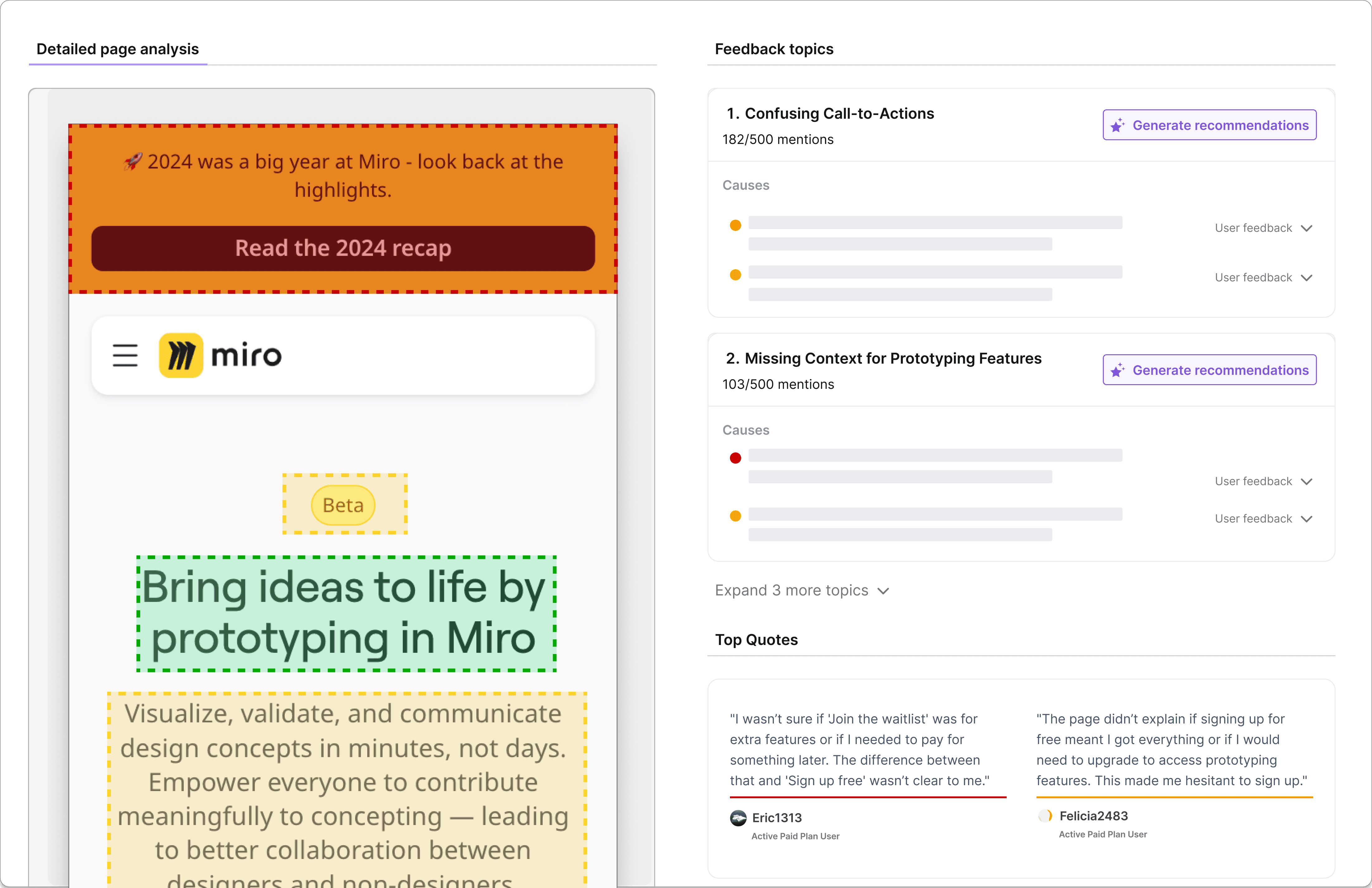Click Felicia2483's quote about signing up for free
The height and width of the screenshot is (888, 1372).
(x=1172, y=750)
